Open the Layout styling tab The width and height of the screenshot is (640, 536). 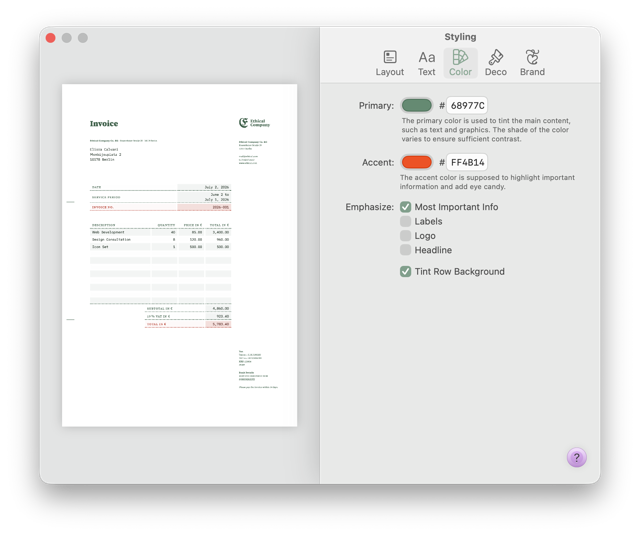click(389, 63)
